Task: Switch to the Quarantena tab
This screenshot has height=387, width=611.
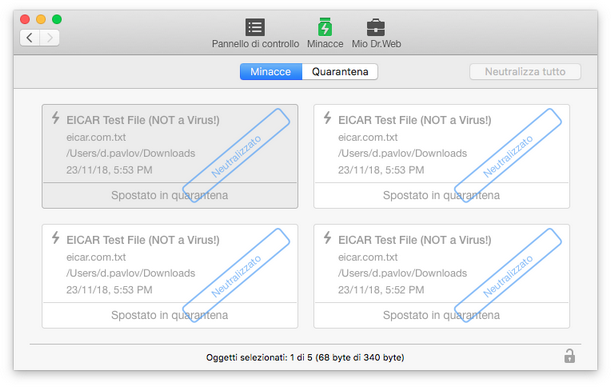Action: 340,72
